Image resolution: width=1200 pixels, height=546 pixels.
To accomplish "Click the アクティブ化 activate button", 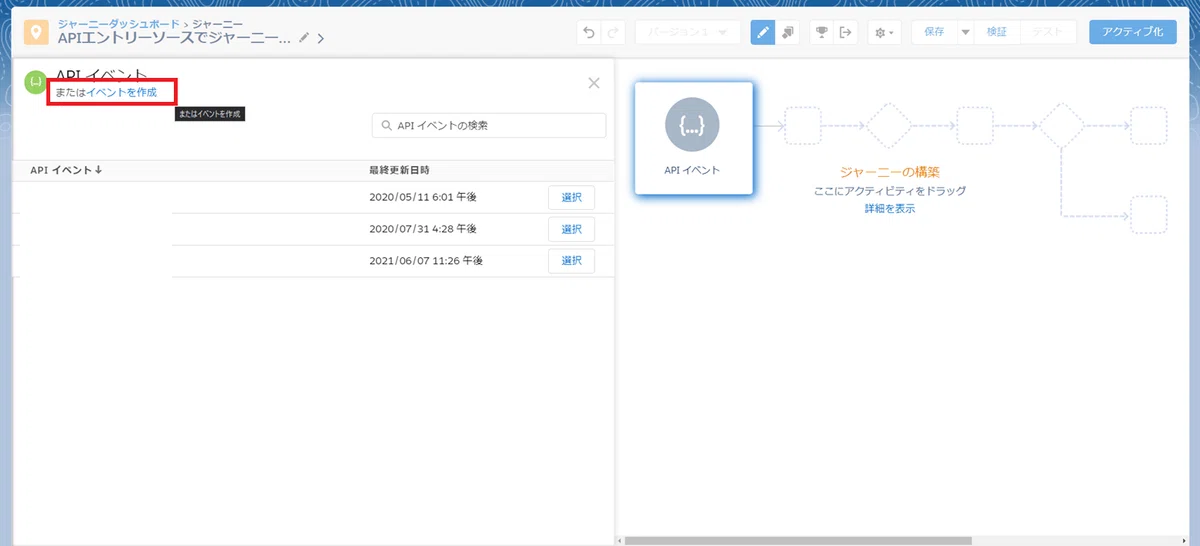I will tap(1132, 32).
